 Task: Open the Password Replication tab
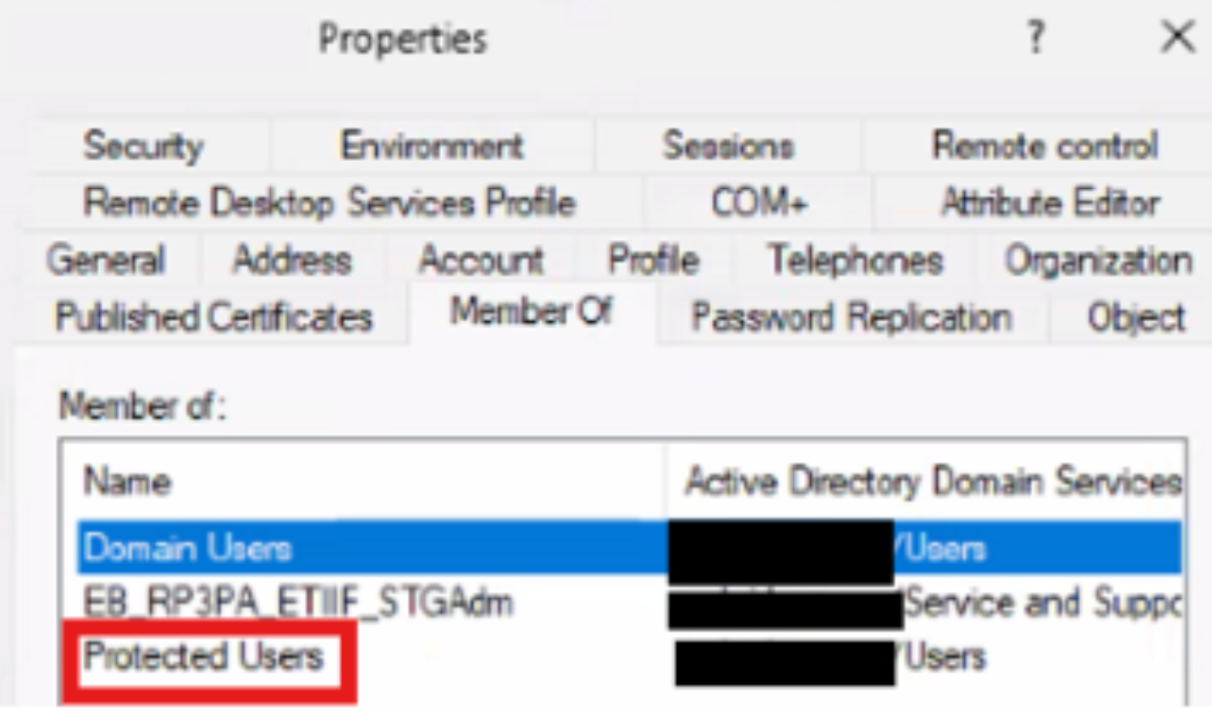click(x=851, y=318)
